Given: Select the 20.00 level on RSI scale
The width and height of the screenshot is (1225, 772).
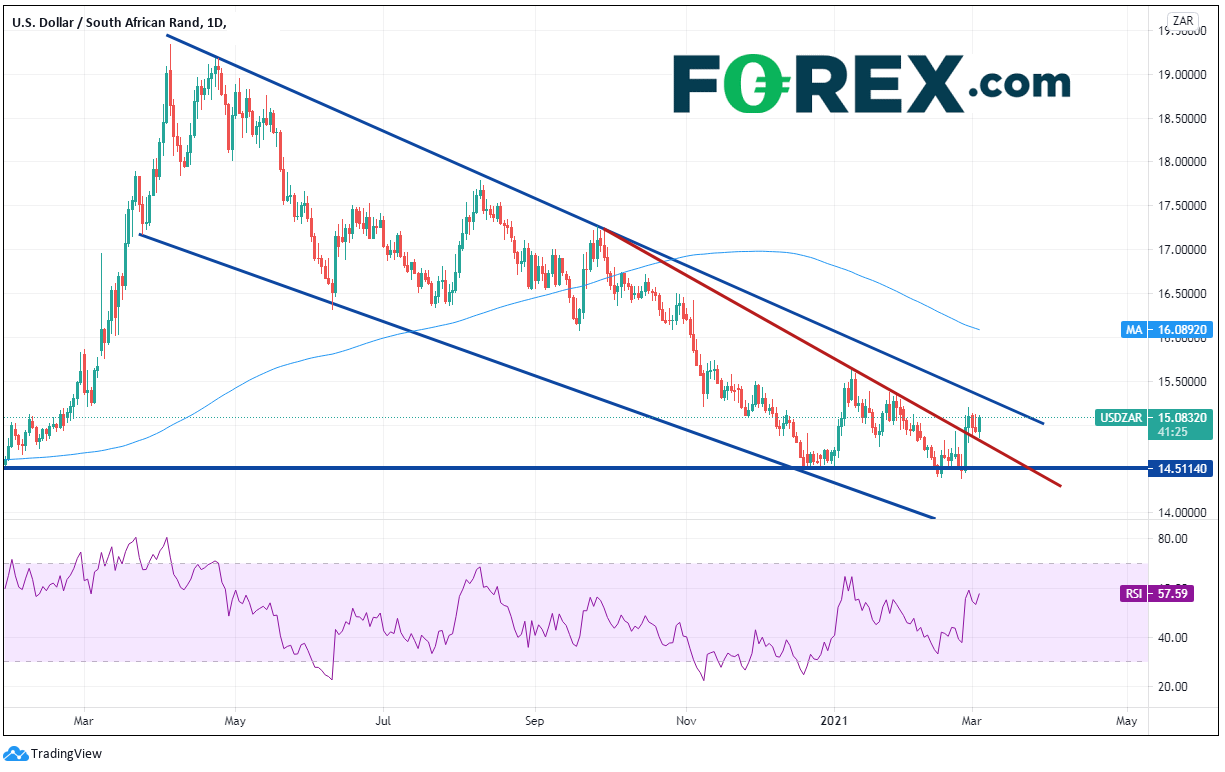Looking at the screenshot, I should (1173, 687).
